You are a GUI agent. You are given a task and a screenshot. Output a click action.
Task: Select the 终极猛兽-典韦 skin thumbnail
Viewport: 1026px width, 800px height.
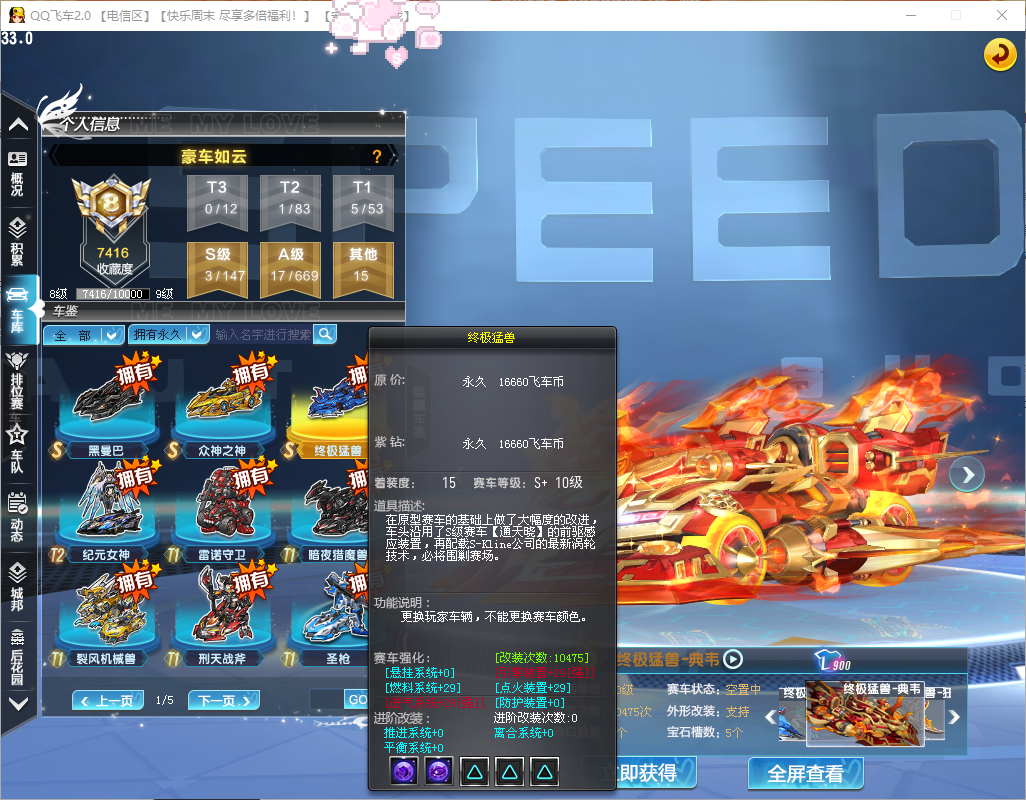pos(864,714)
